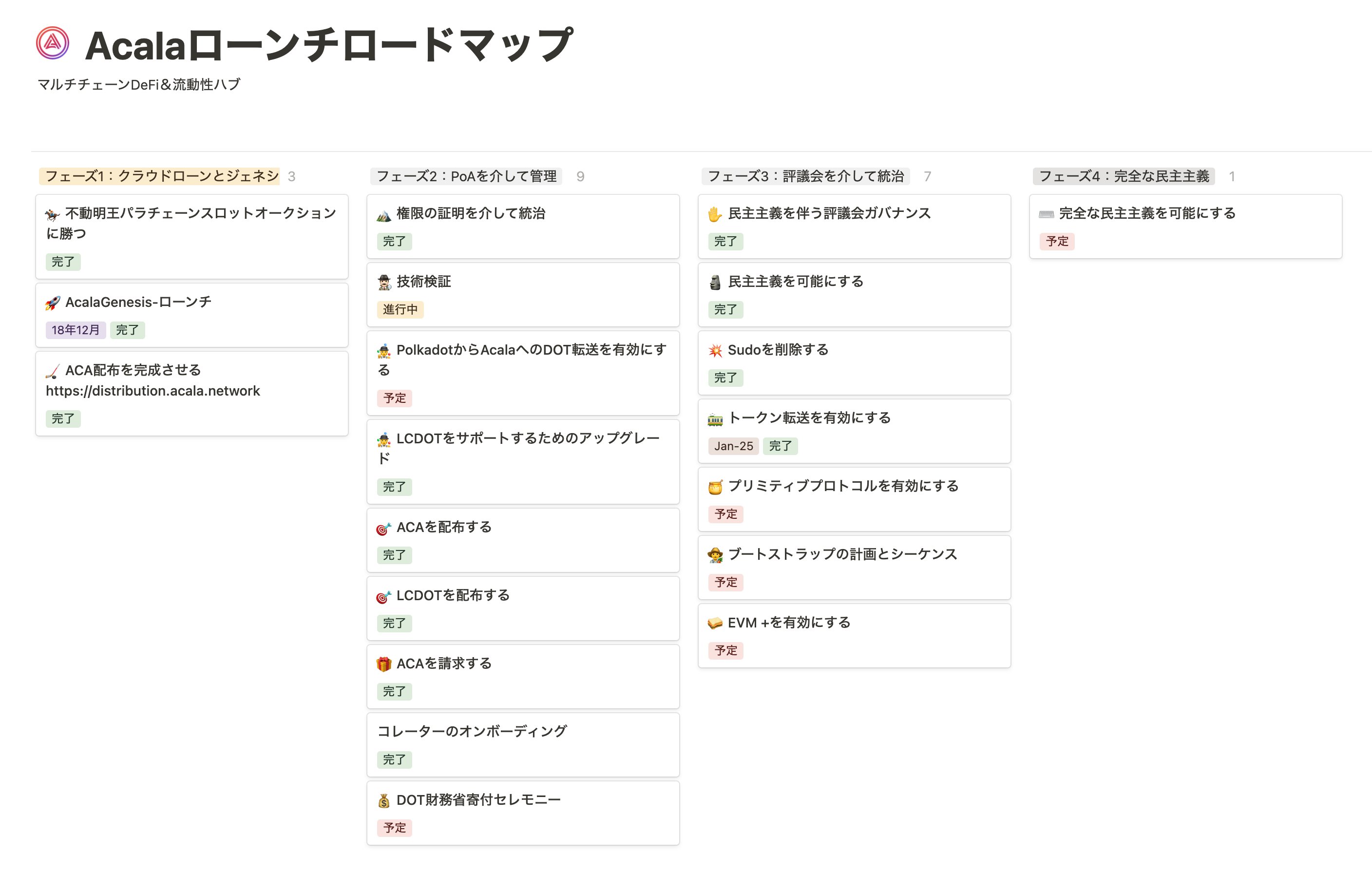Click the explosion icon on Sudoを削除する
Viewport: 1372px width, 873px height.
click(x=715, y=351)
